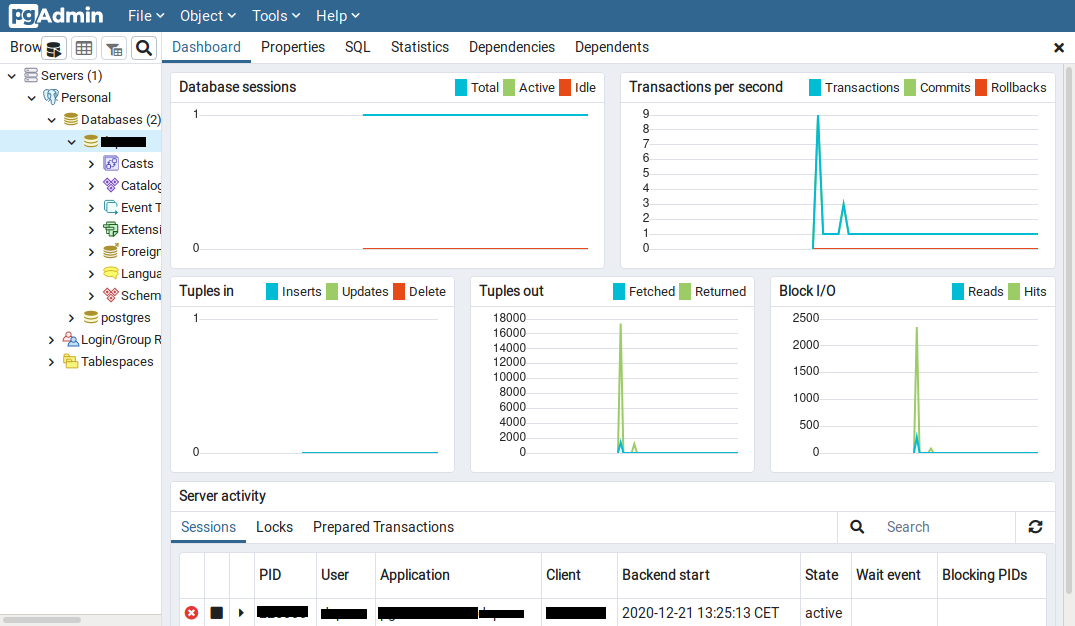This screenshot has width=1075, height=626.
Task: Refresh the Server activity list
Action: coord(1035,527)
